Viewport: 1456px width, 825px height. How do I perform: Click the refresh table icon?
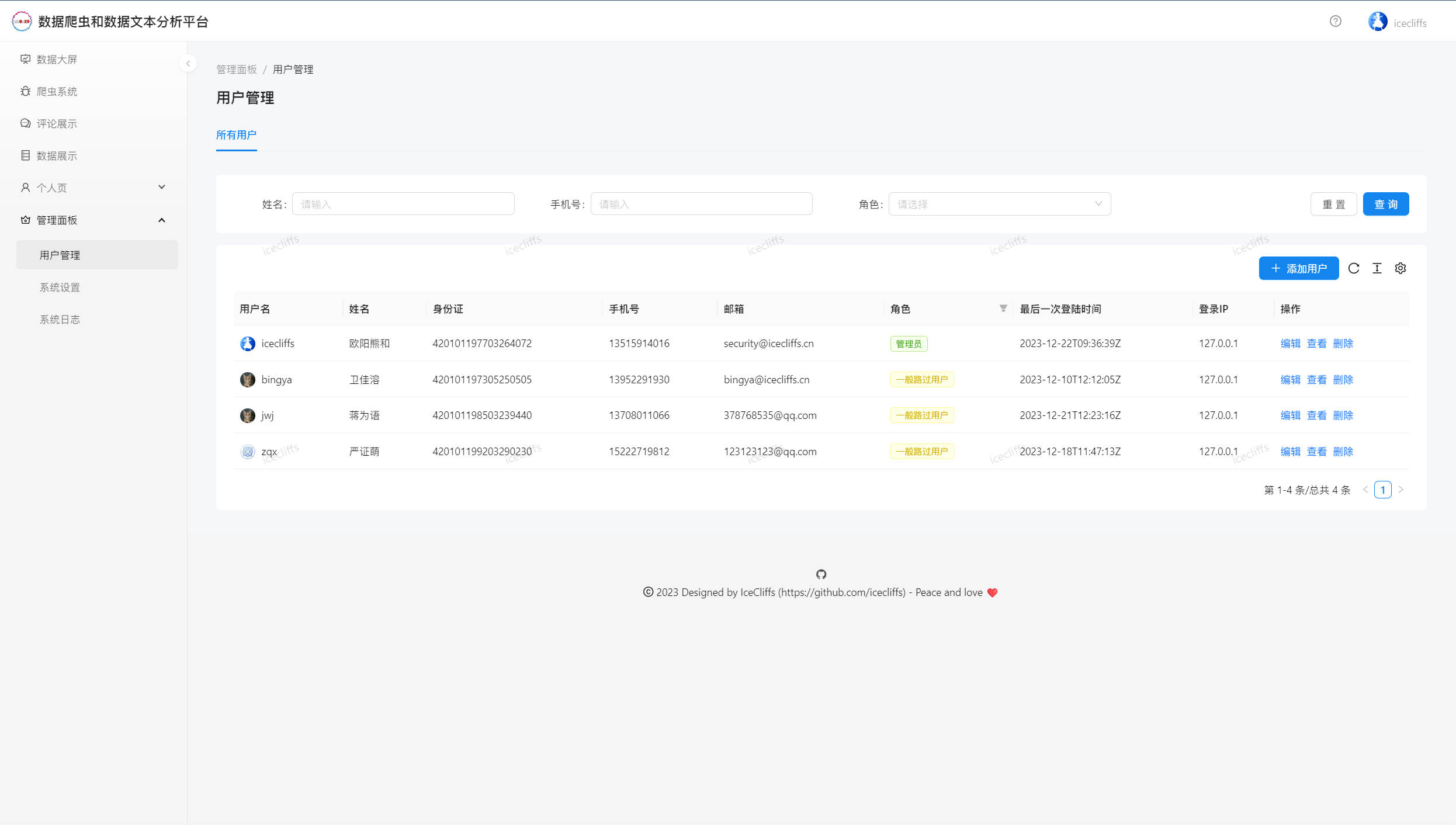(1353, 268)
